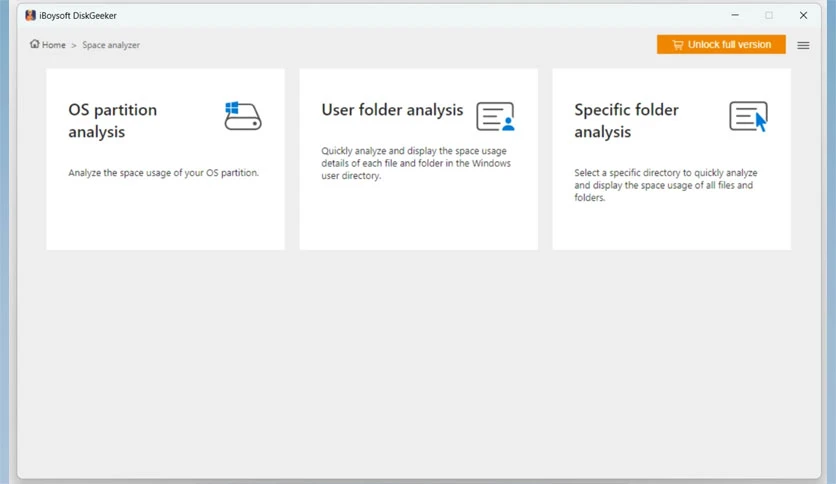
Task: Click the OS partition drive icon
Action: tap(243, 116)
